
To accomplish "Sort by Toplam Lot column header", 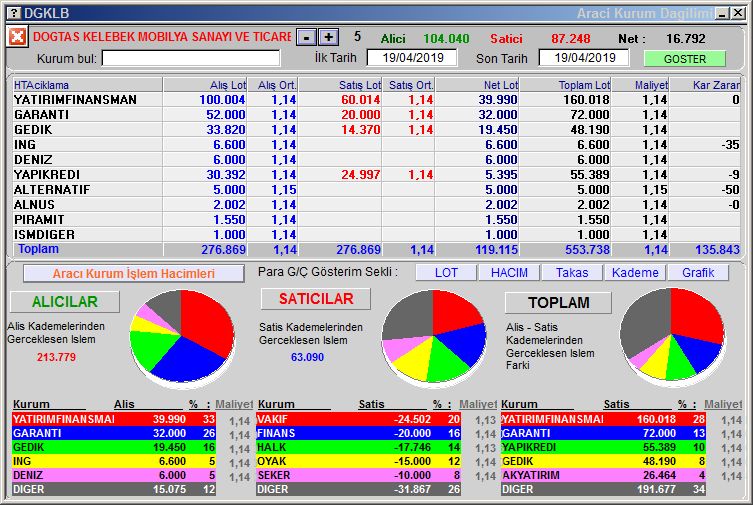I will pos(566,85).
